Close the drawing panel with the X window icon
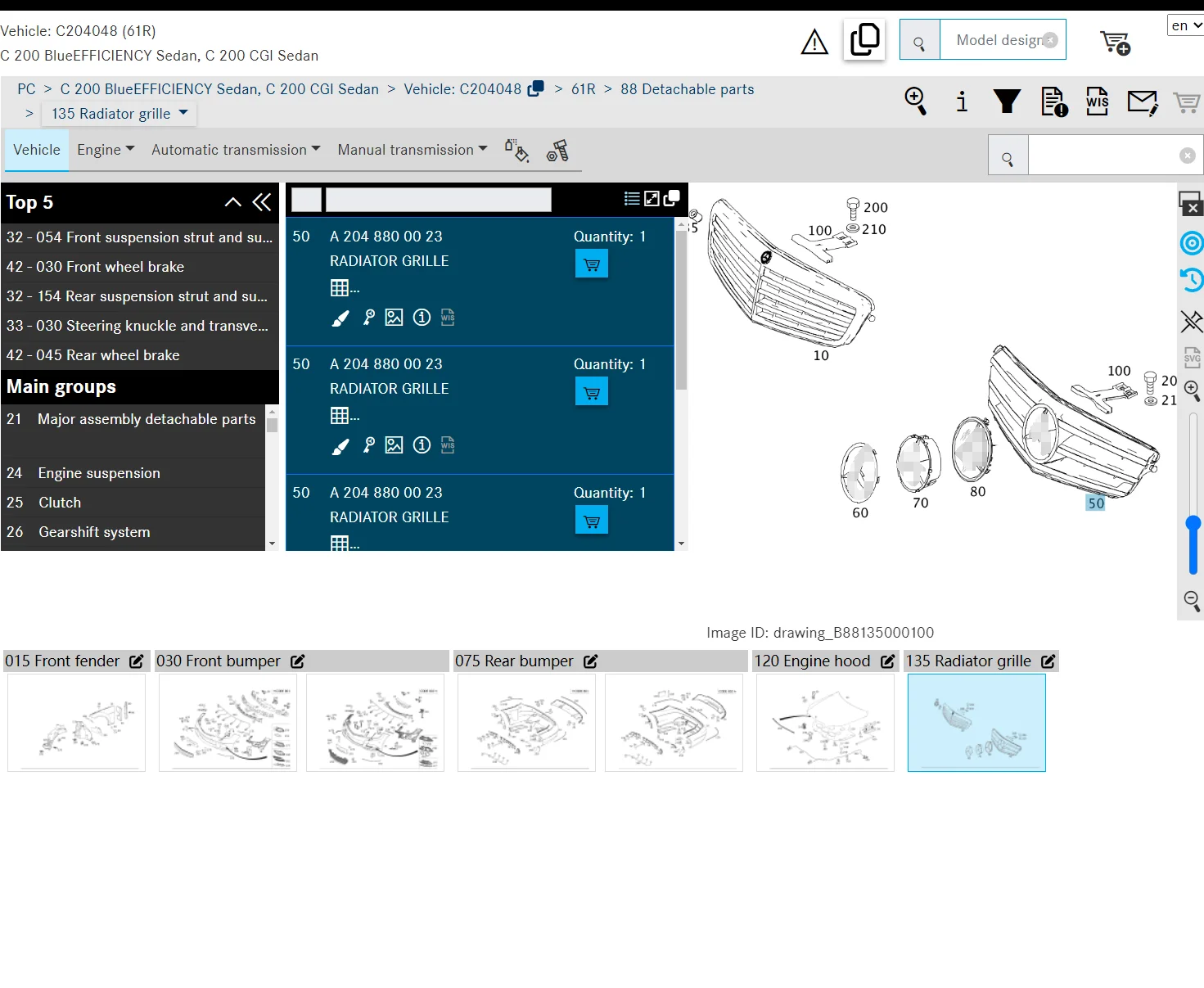Viewport: 1204px width, 988px height. pyautogui.click(x=1191, y=203)
